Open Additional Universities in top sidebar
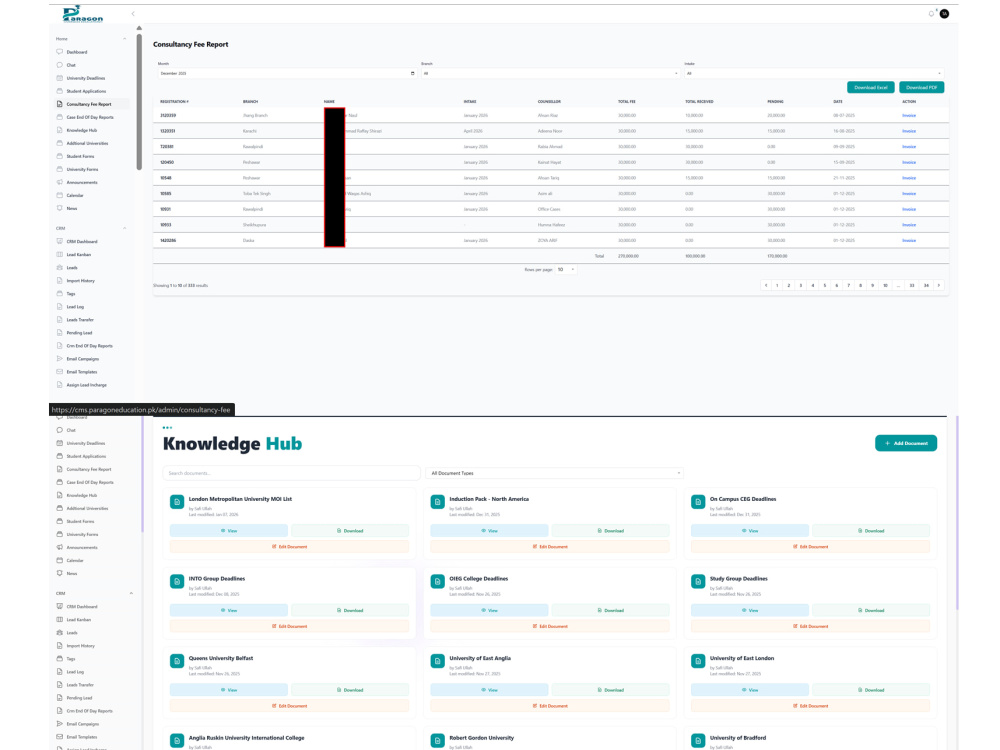The height and width of the screenshot is (750, 1000). [x=87, y=143]
